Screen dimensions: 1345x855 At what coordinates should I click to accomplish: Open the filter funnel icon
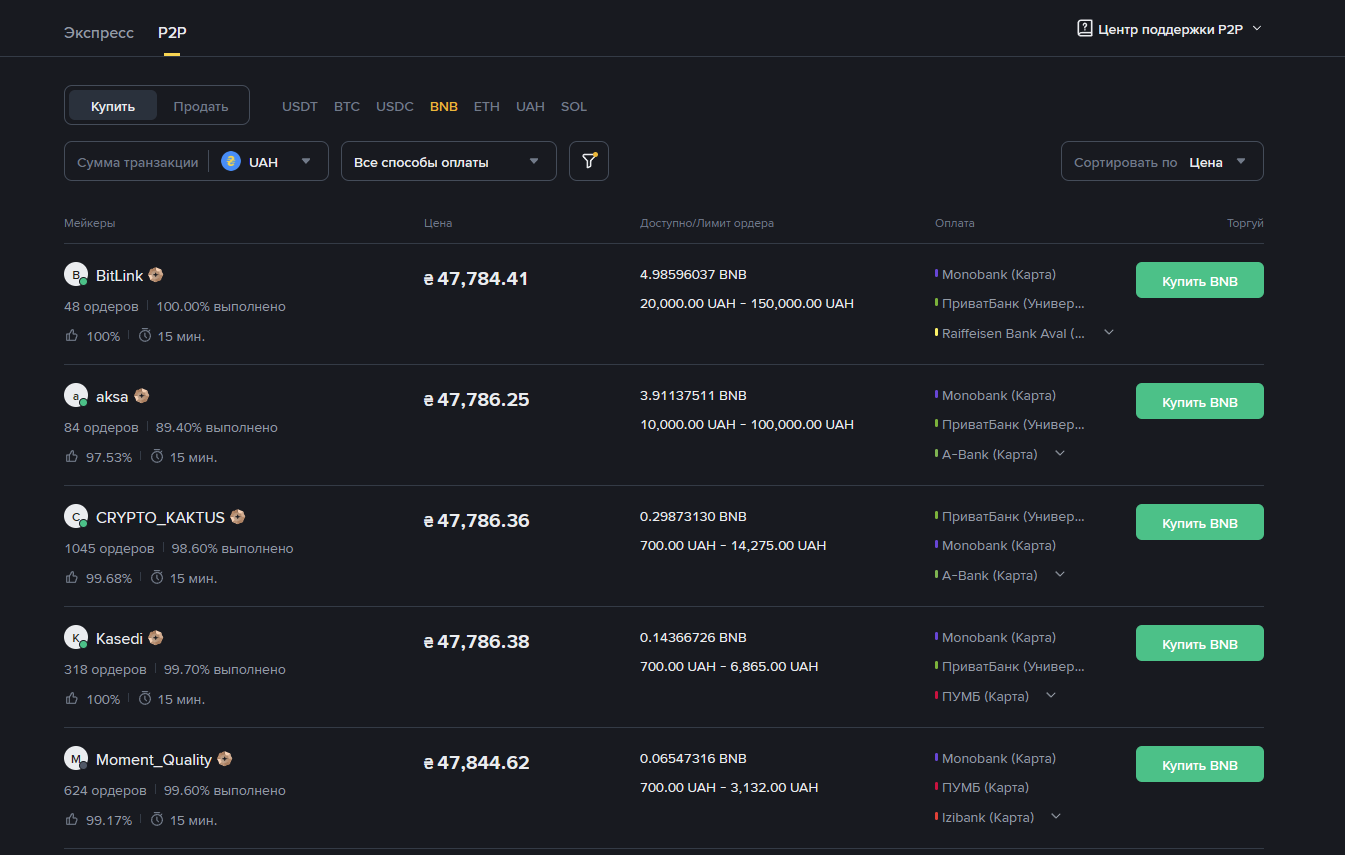(x=589, y=161)
